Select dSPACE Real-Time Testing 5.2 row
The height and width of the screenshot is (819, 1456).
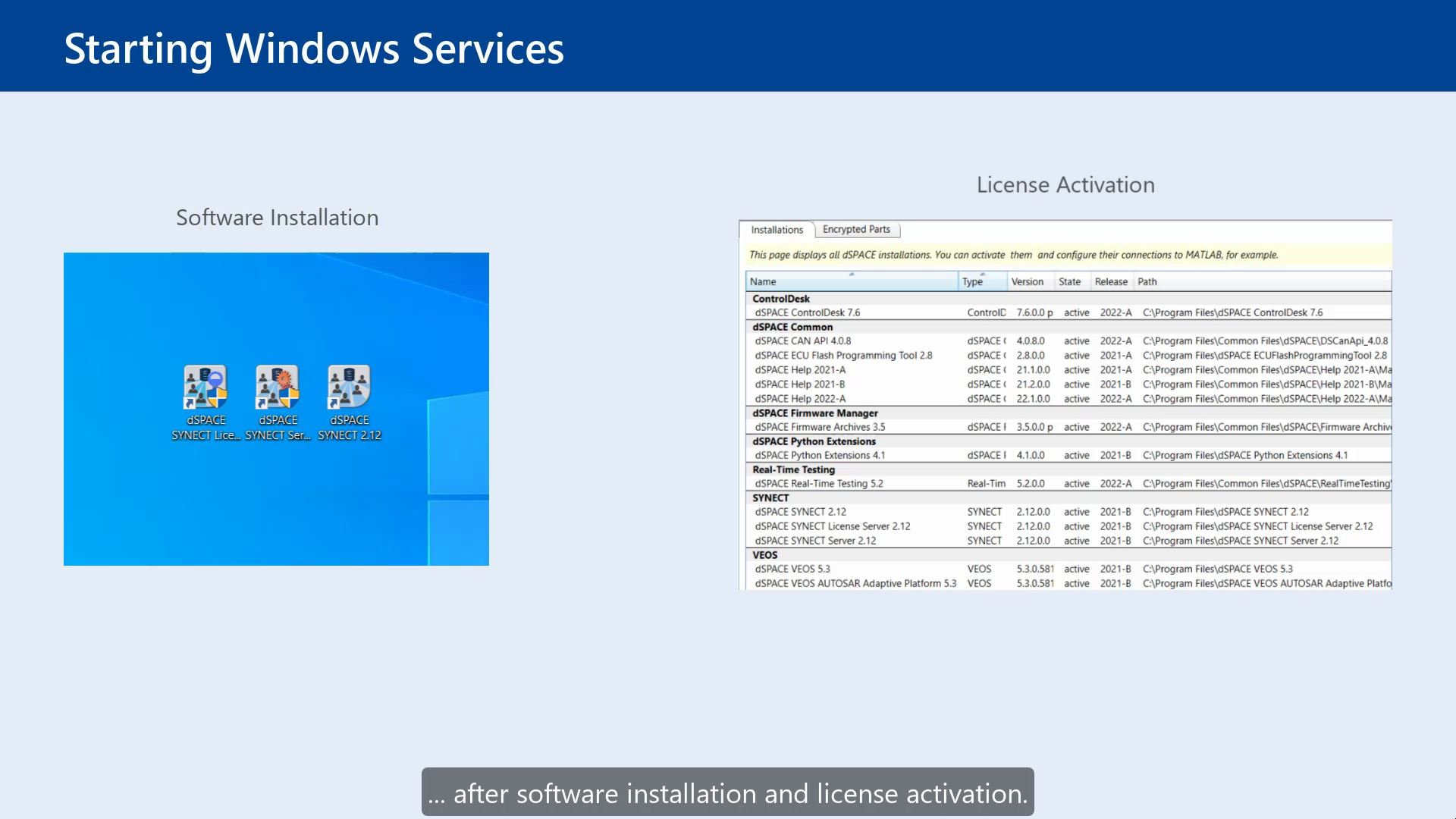[x=1068, y=484]
